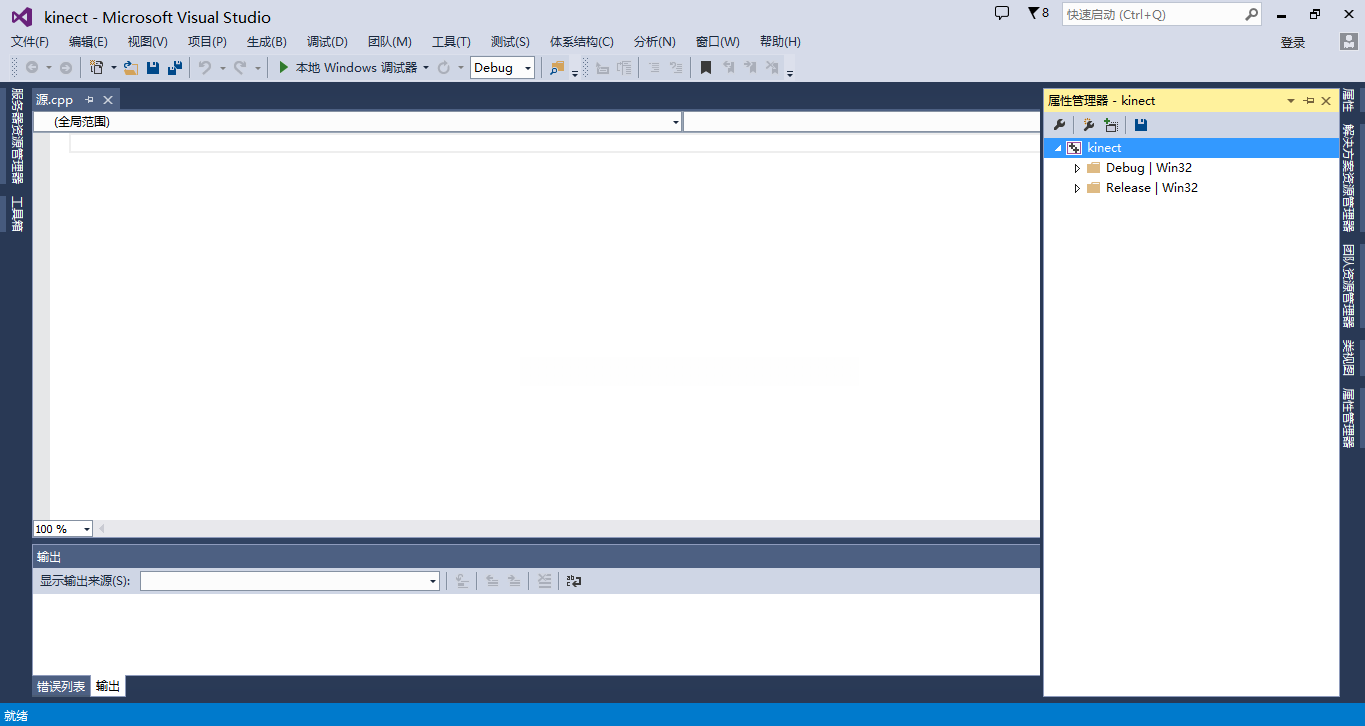
Task: Click the 快速启动 search box
Action: (x=1161, y=14)
